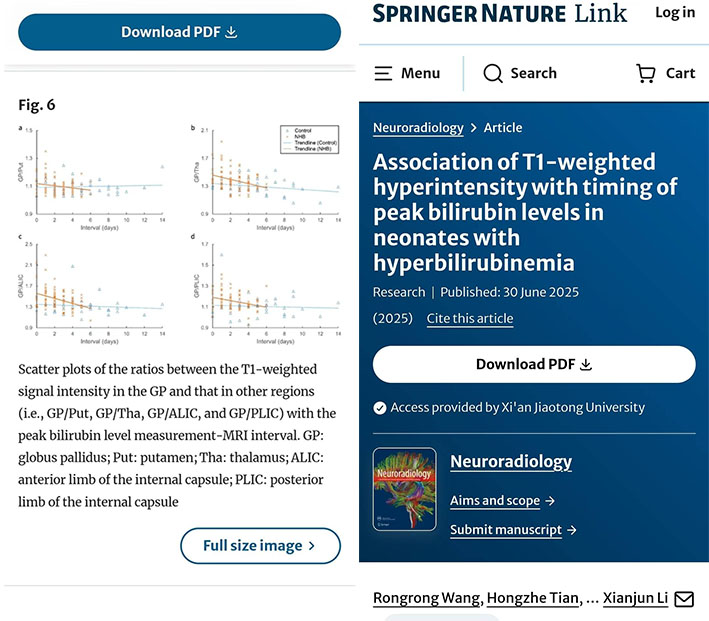Viewport: 709px width, 621px height.
Task: Go to Neuroradiology breadcrumb link
Action: [x=418, y=128]
